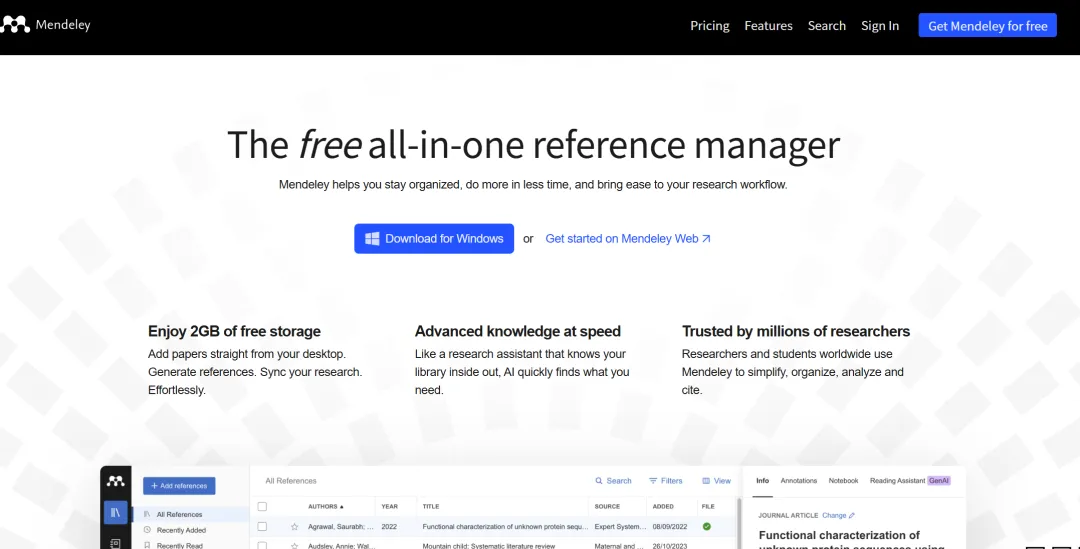
Task: Open View options in the preview toolbar
Action: click(716, 481)
